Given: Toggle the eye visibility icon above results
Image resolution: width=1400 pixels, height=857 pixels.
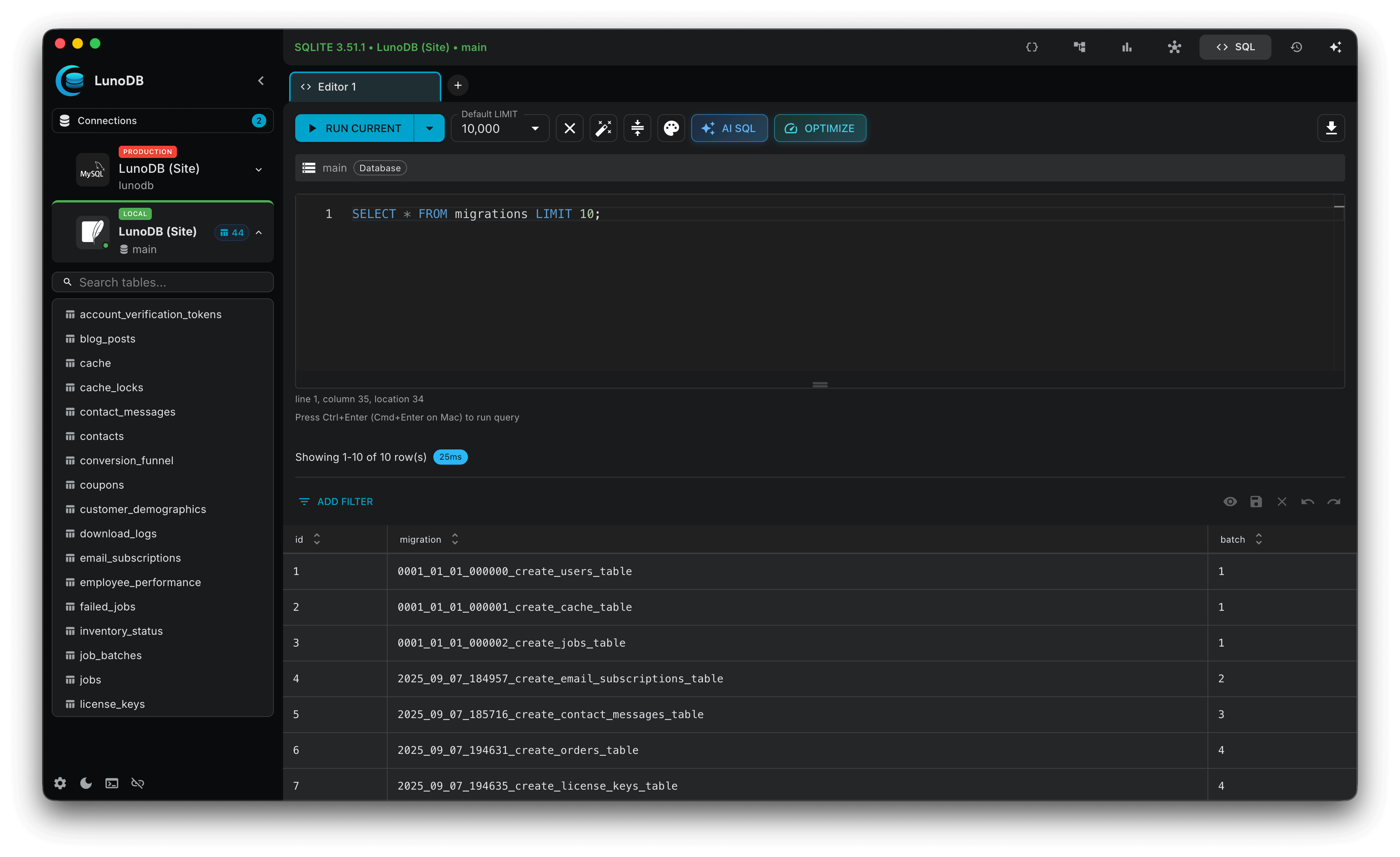Looking at the screenshot, I should [1230, 501].
